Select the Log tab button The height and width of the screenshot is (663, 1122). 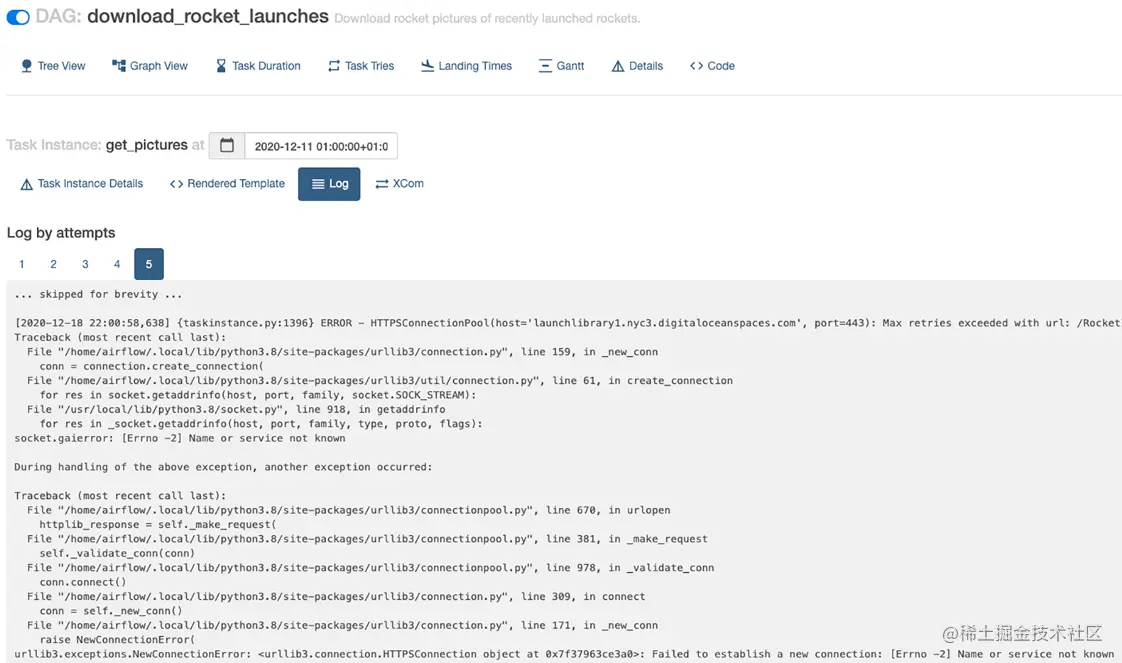(x=329, y=184)
